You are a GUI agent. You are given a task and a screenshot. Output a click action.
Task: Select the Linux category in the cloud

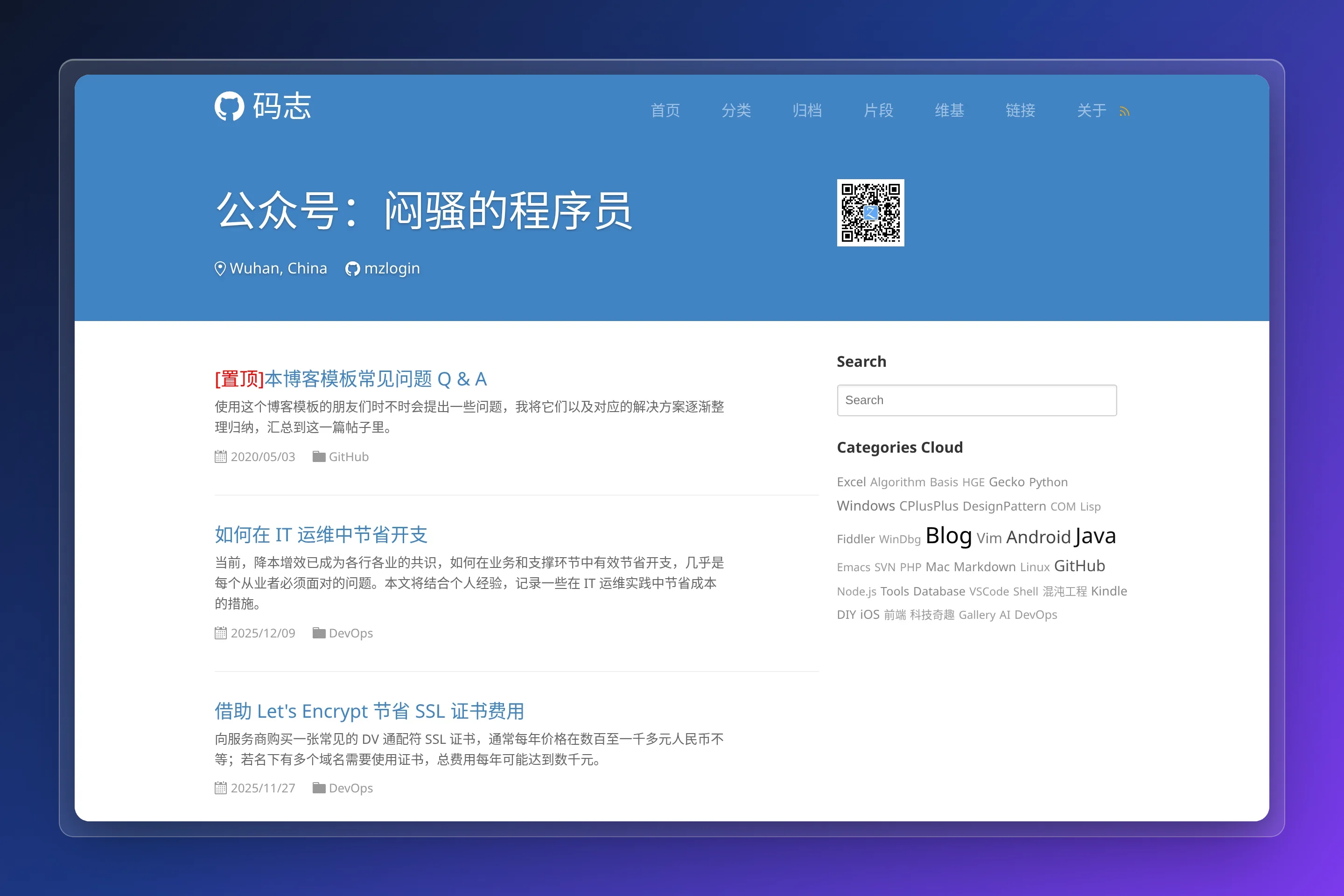coord(1035,567)
